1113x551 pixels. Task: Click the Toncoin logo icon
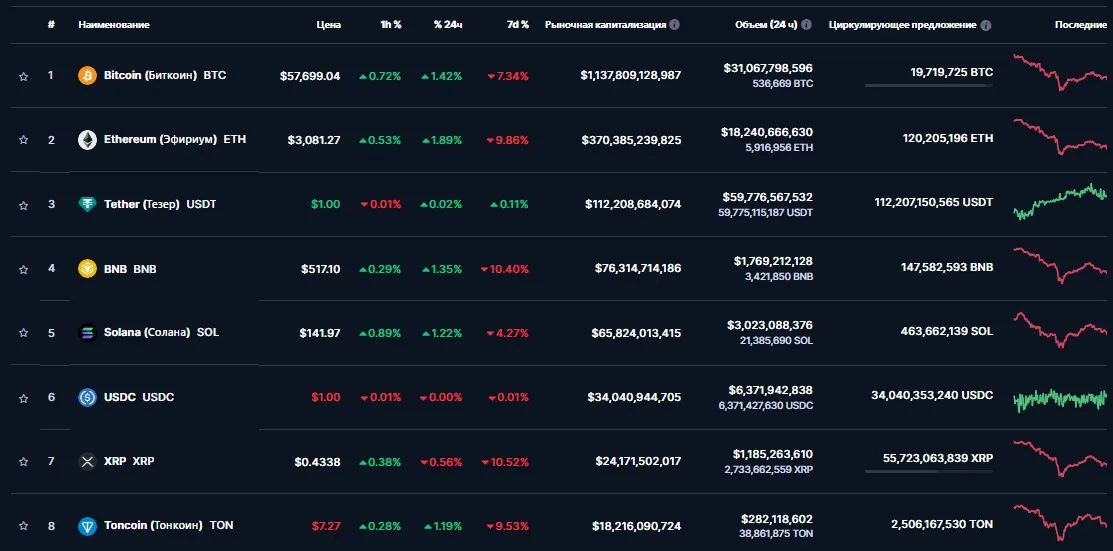pos(87,526)
